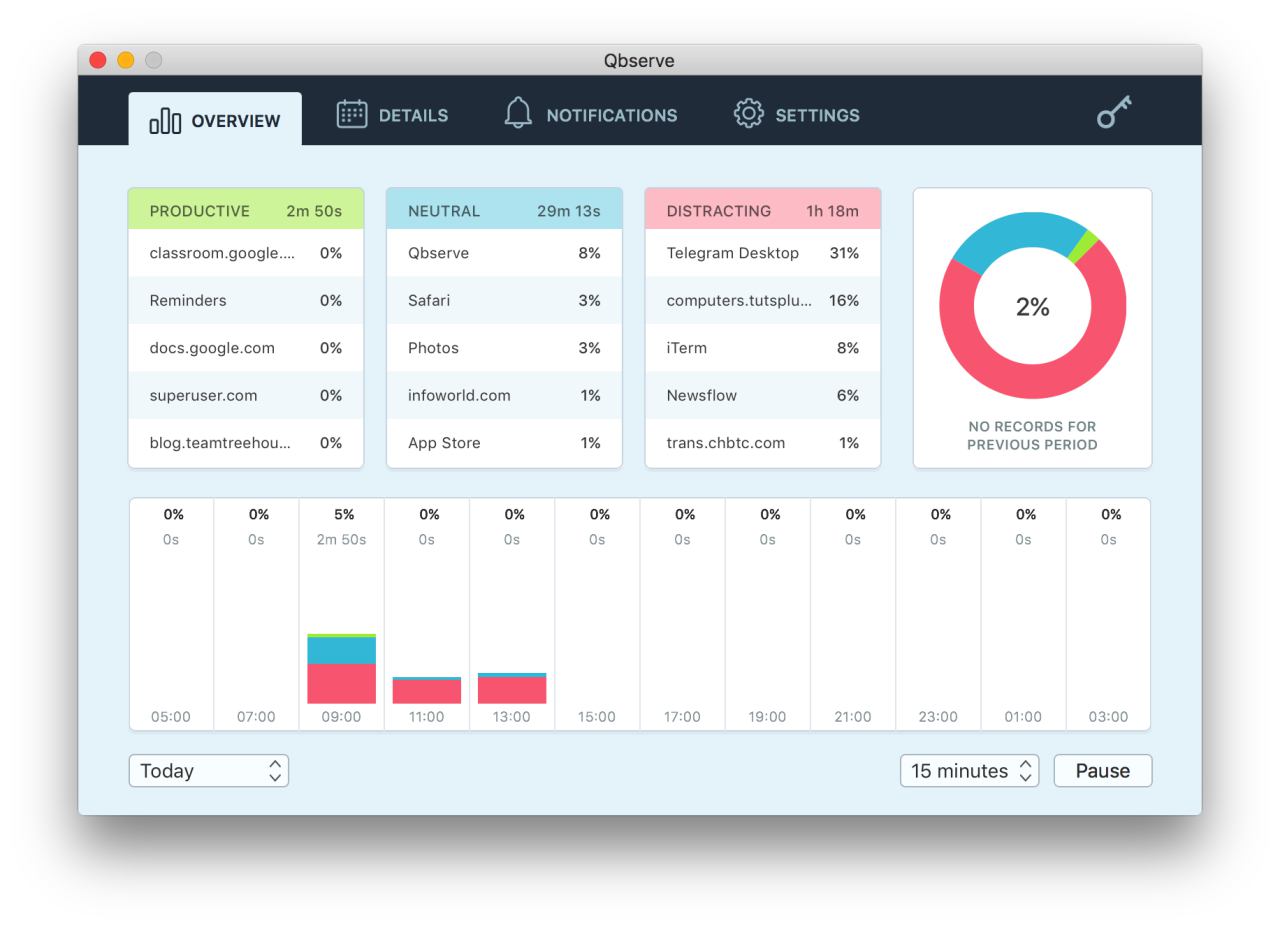Screen dimensions: 1280x927
Task: Click the bar chart Overview icon
Action: 165,122
